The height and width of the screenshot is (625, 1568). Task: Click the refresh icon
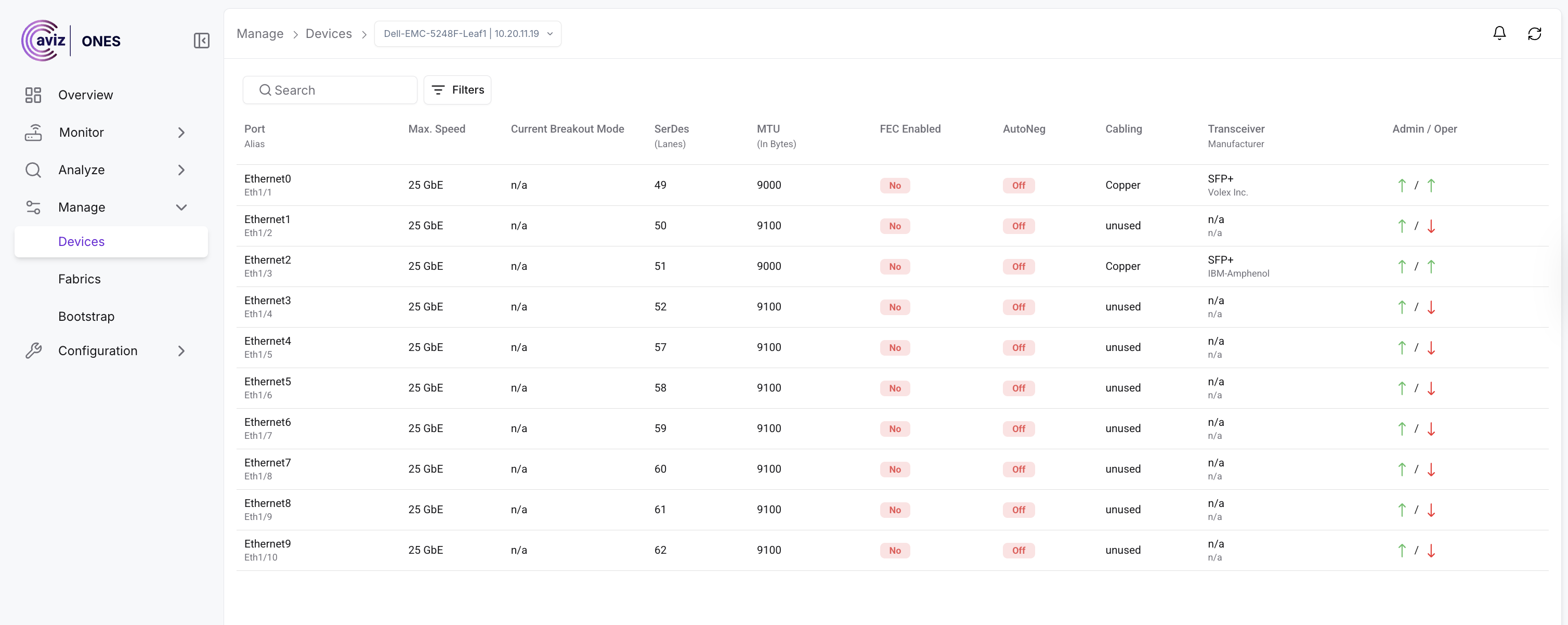[1535, 33]
